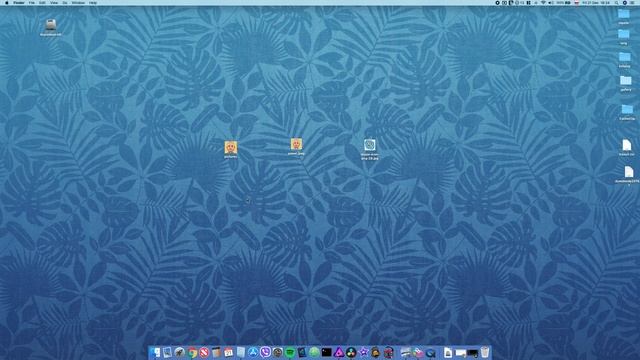Select the lowest blue folder on desktop's right edge
The width and height of the screenshot is (640, 360).
(x=627, y=109)
